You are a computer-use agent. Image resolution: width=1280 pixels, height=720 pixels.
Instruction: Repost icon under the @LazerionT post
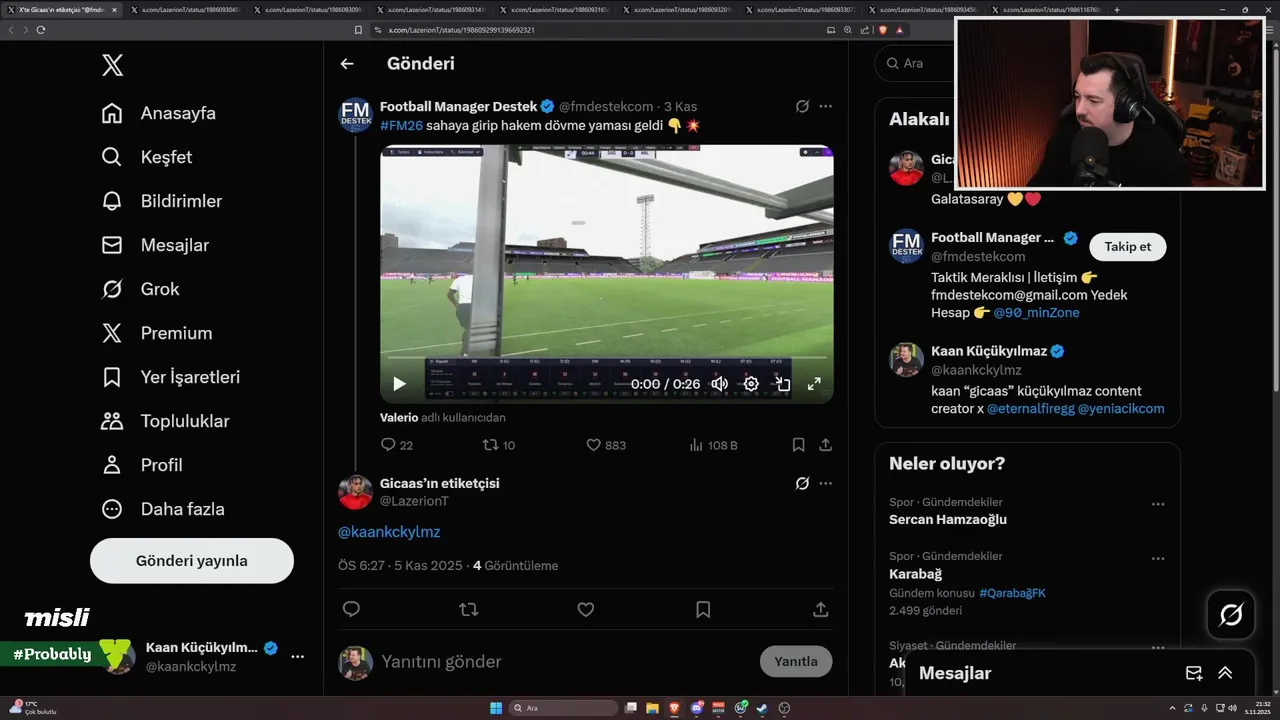click(x=468, y=609)
